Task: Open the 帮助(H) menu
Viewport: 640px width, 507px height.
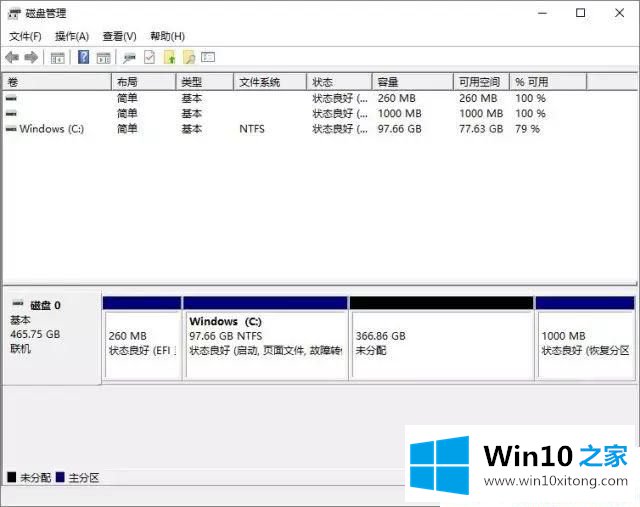Action: 167,36
